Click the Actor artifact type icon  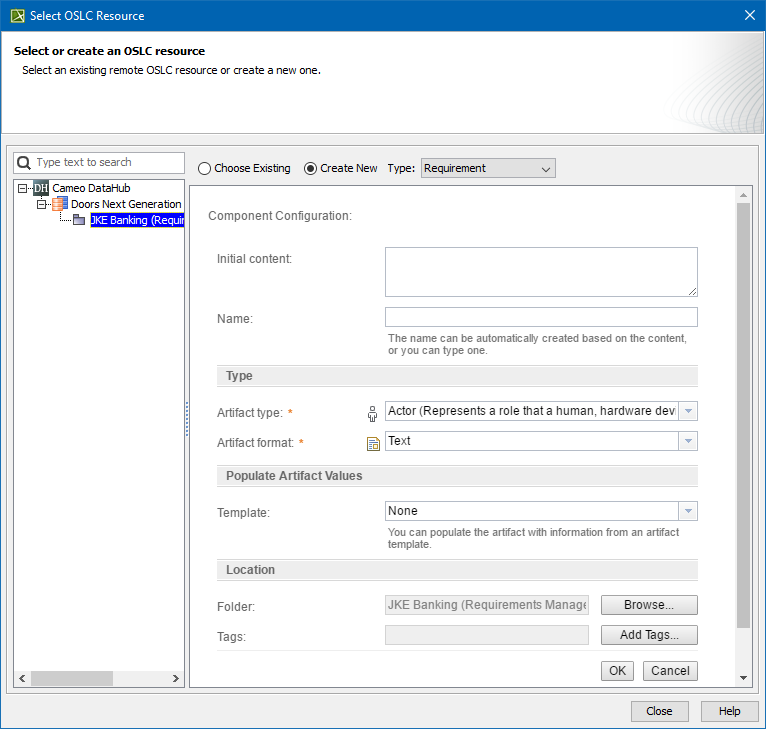[372, 413]
